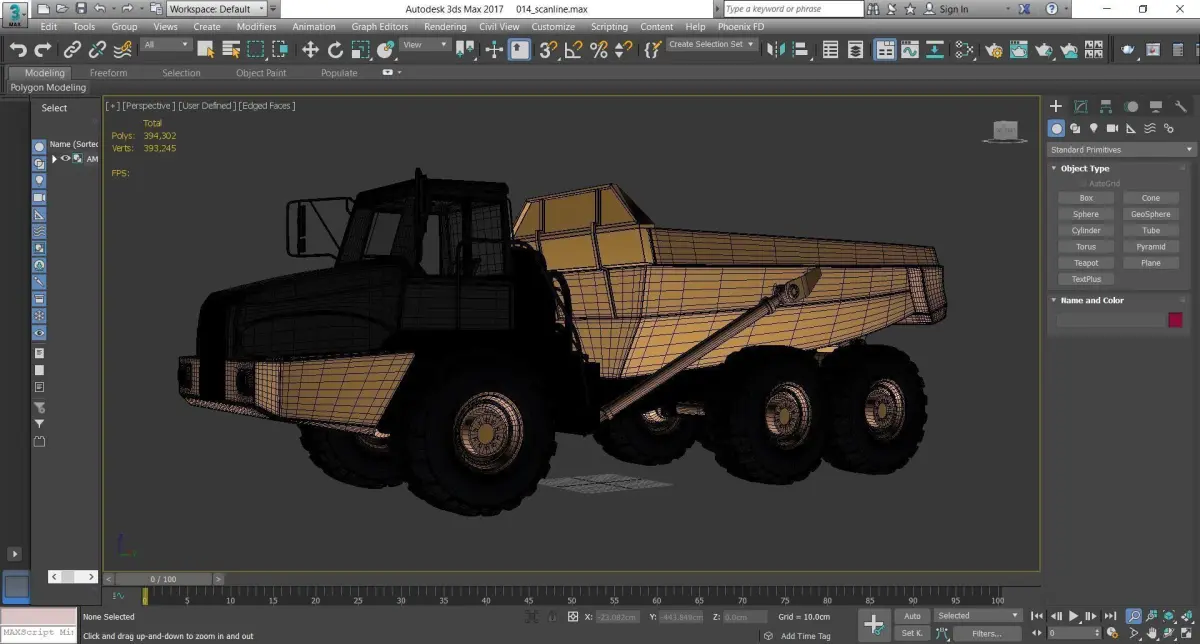
Task: Click the Teapot primitive button
Action: tap(1086, 263)
